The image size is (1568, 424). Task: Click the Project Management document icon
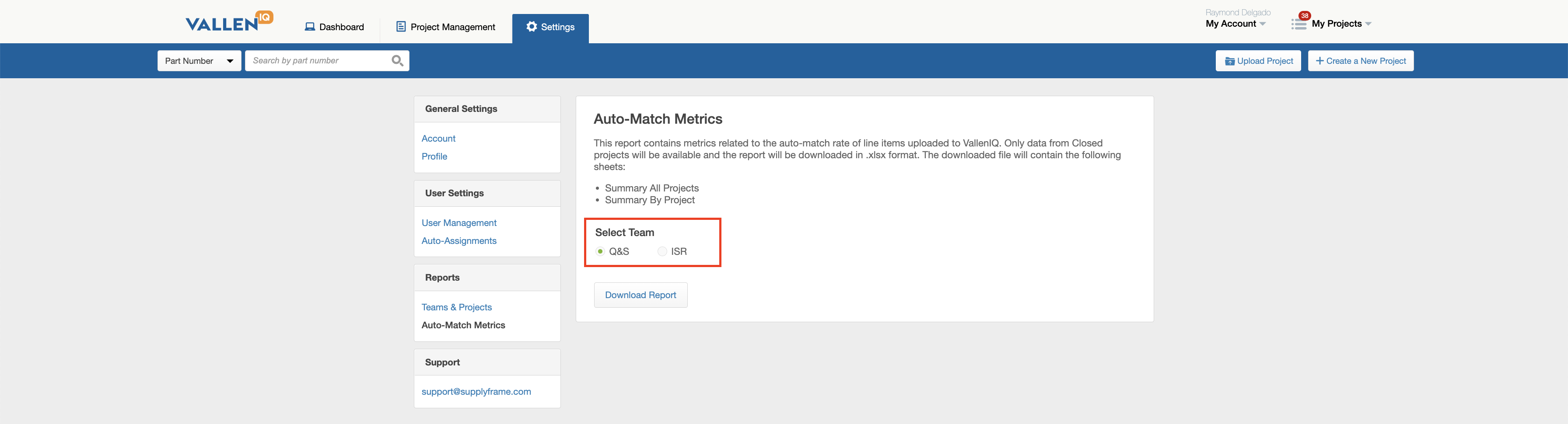[x=401, y=27]
